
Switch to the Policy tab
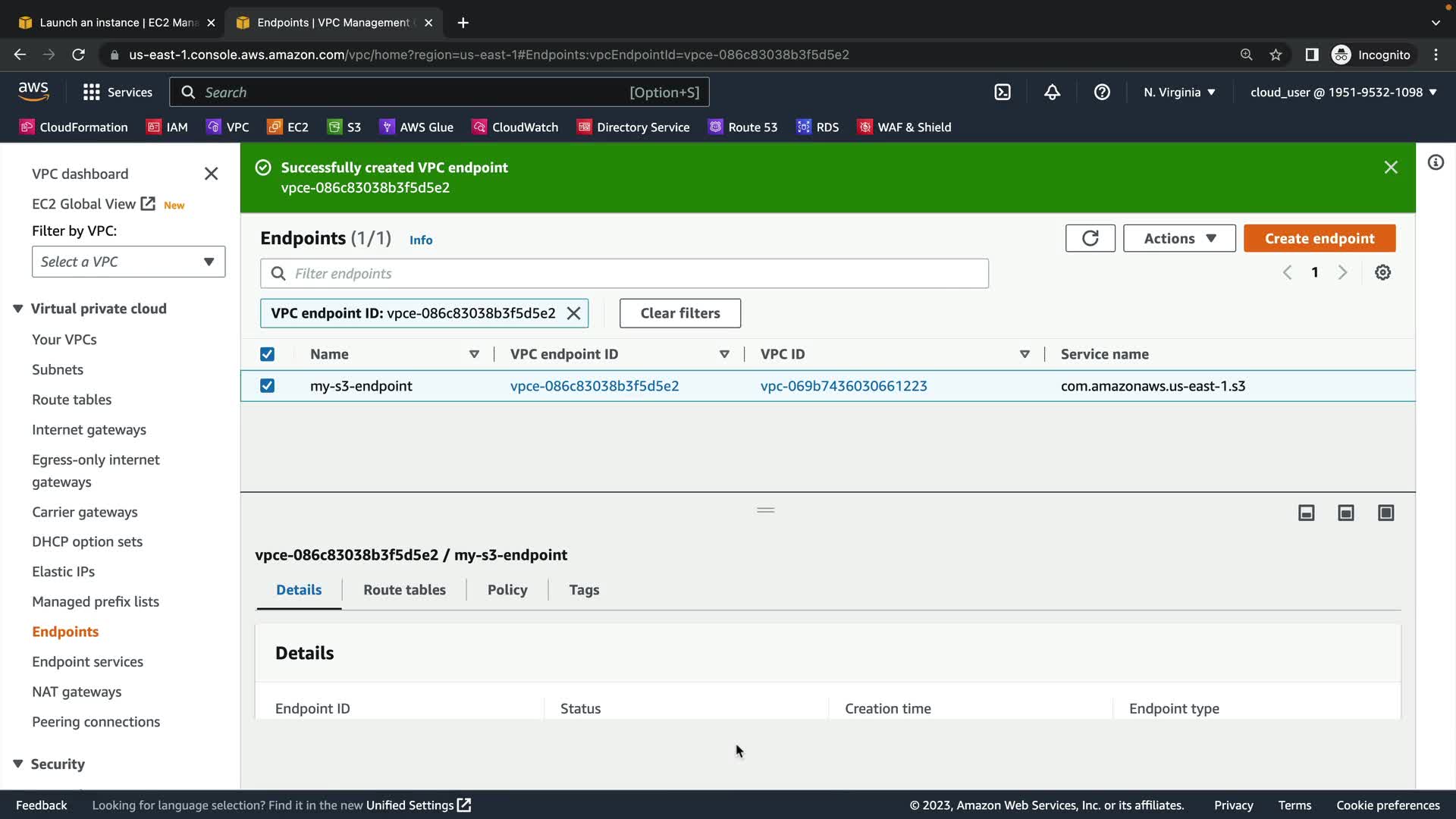[507, 590]
